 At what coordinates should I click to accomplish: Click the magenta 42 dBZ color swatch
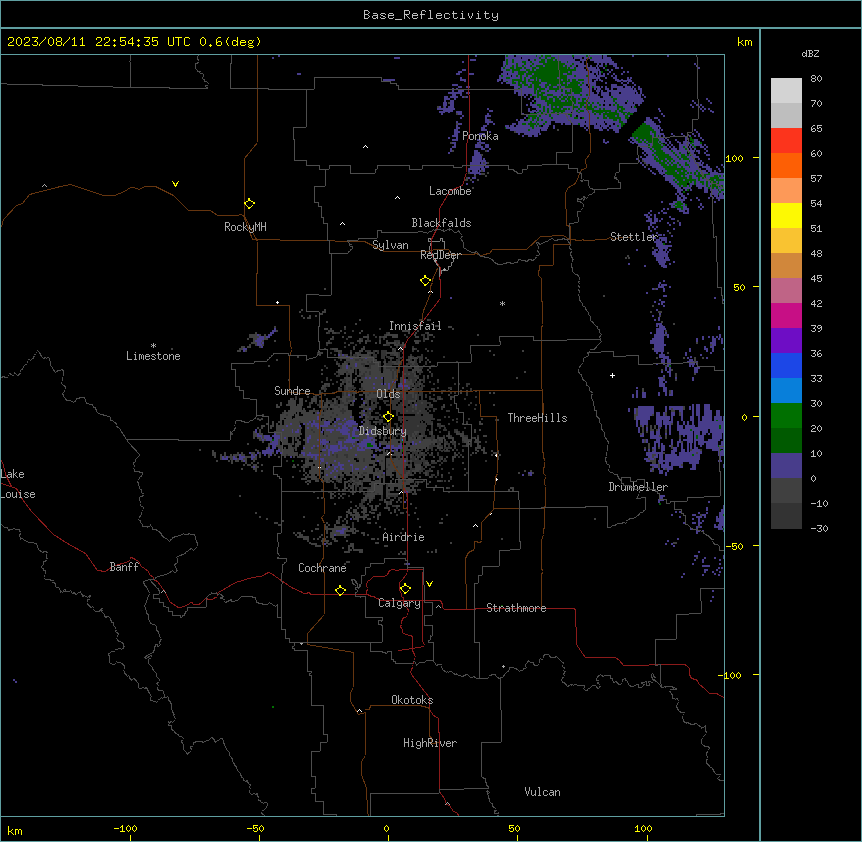786,315
